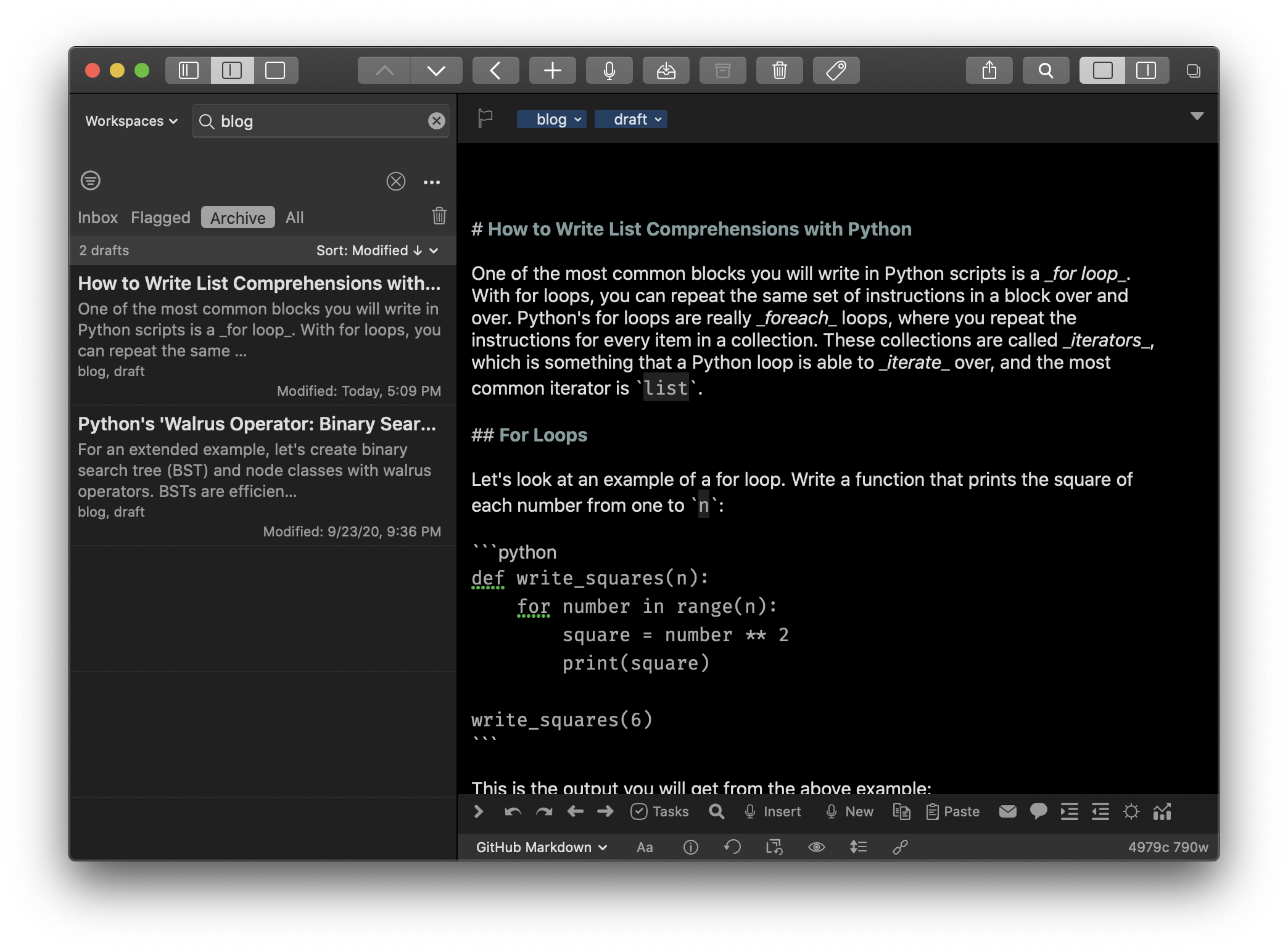Image resolution: width=1288 pixels, height=952 pixels.
Task: Select the draft list only layout
Action: (232, 70)
